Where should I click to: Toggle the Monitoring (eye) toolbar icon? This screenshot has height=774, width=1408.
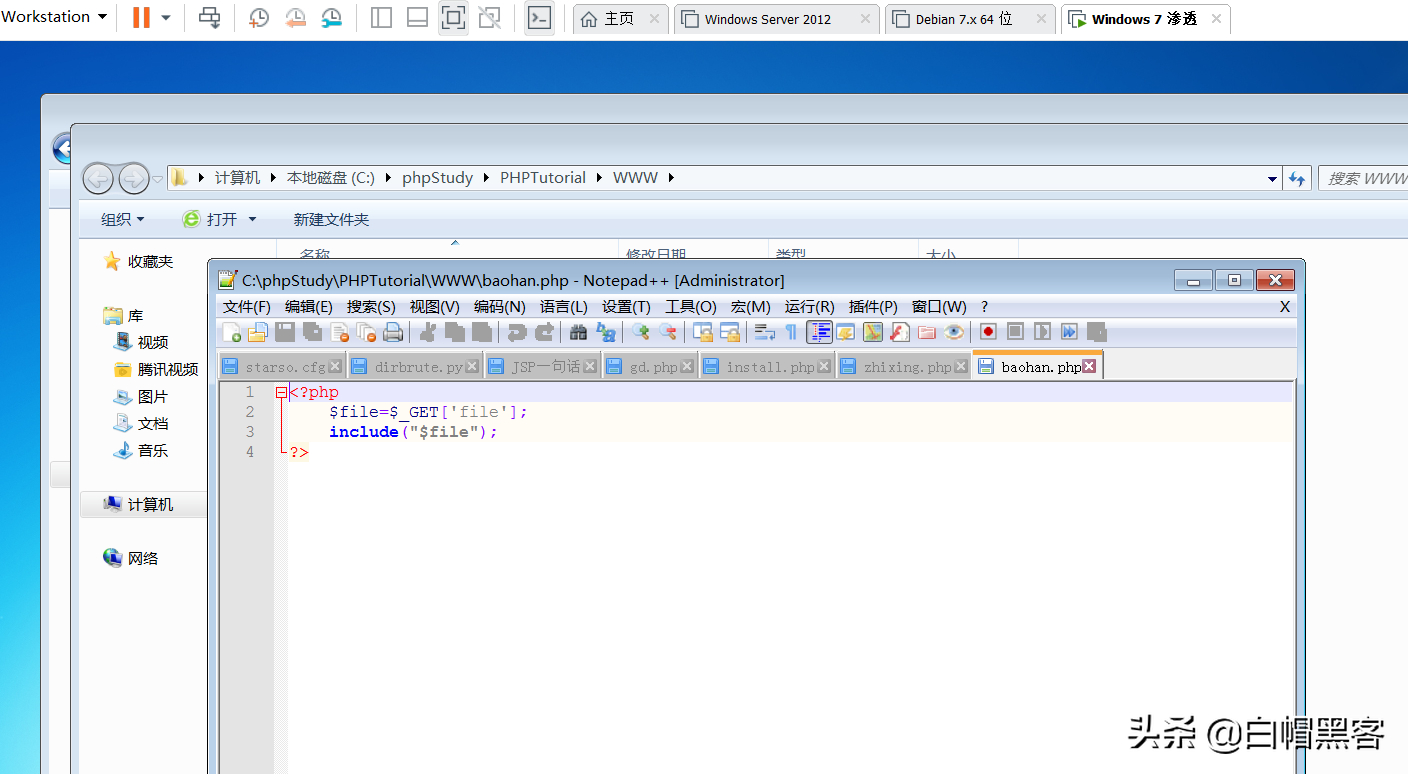954,332
